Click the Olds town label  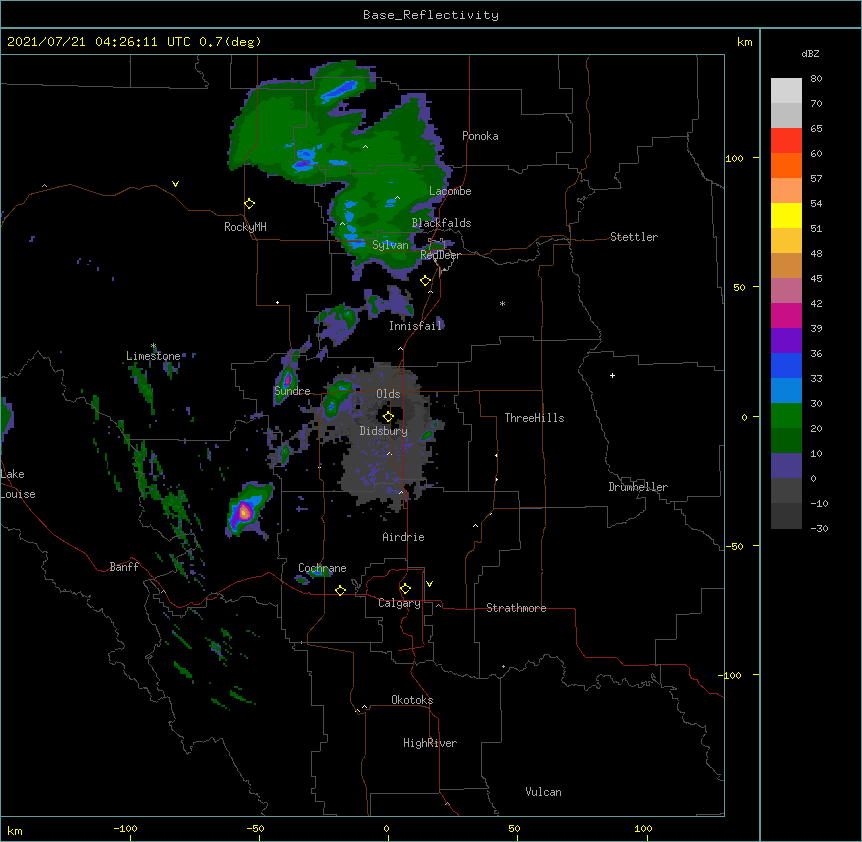[388, 394]
